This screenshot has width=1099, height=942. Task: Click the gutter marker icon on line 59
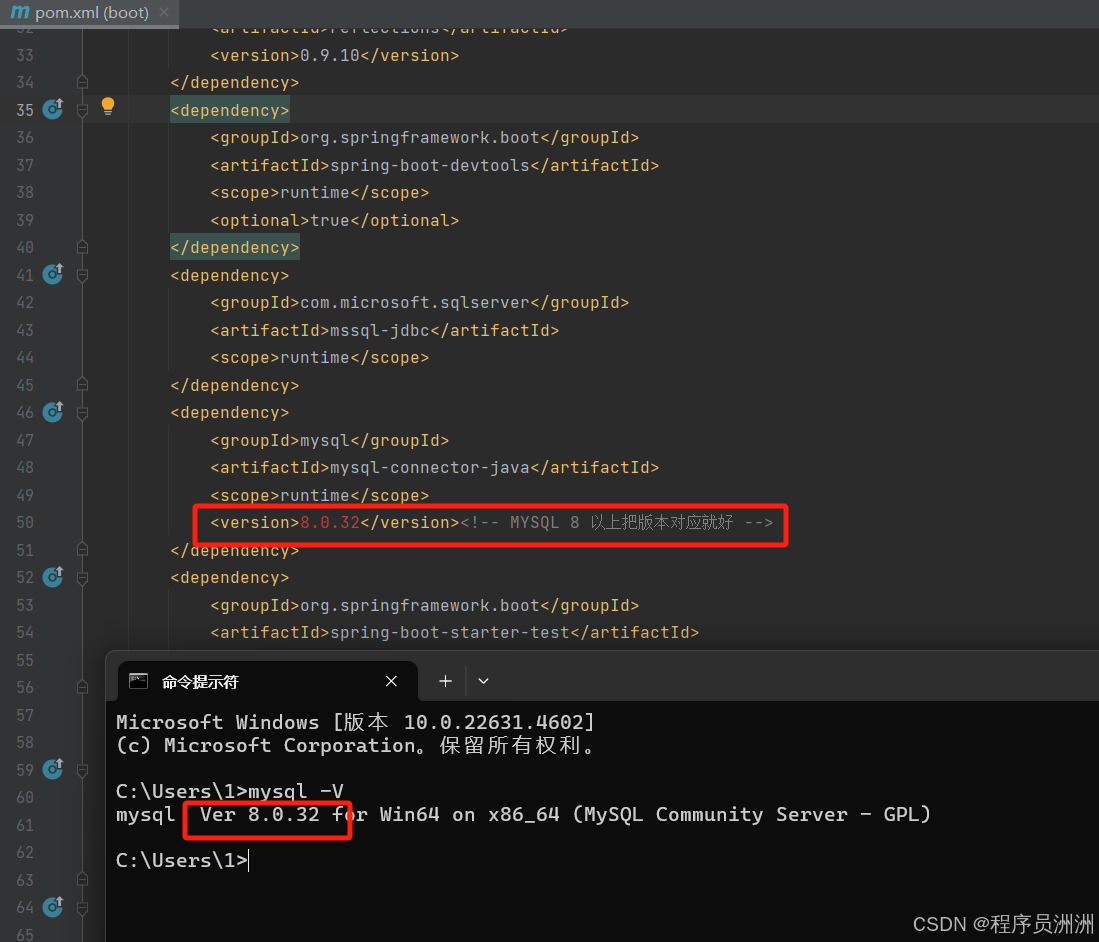click(53, 769)
